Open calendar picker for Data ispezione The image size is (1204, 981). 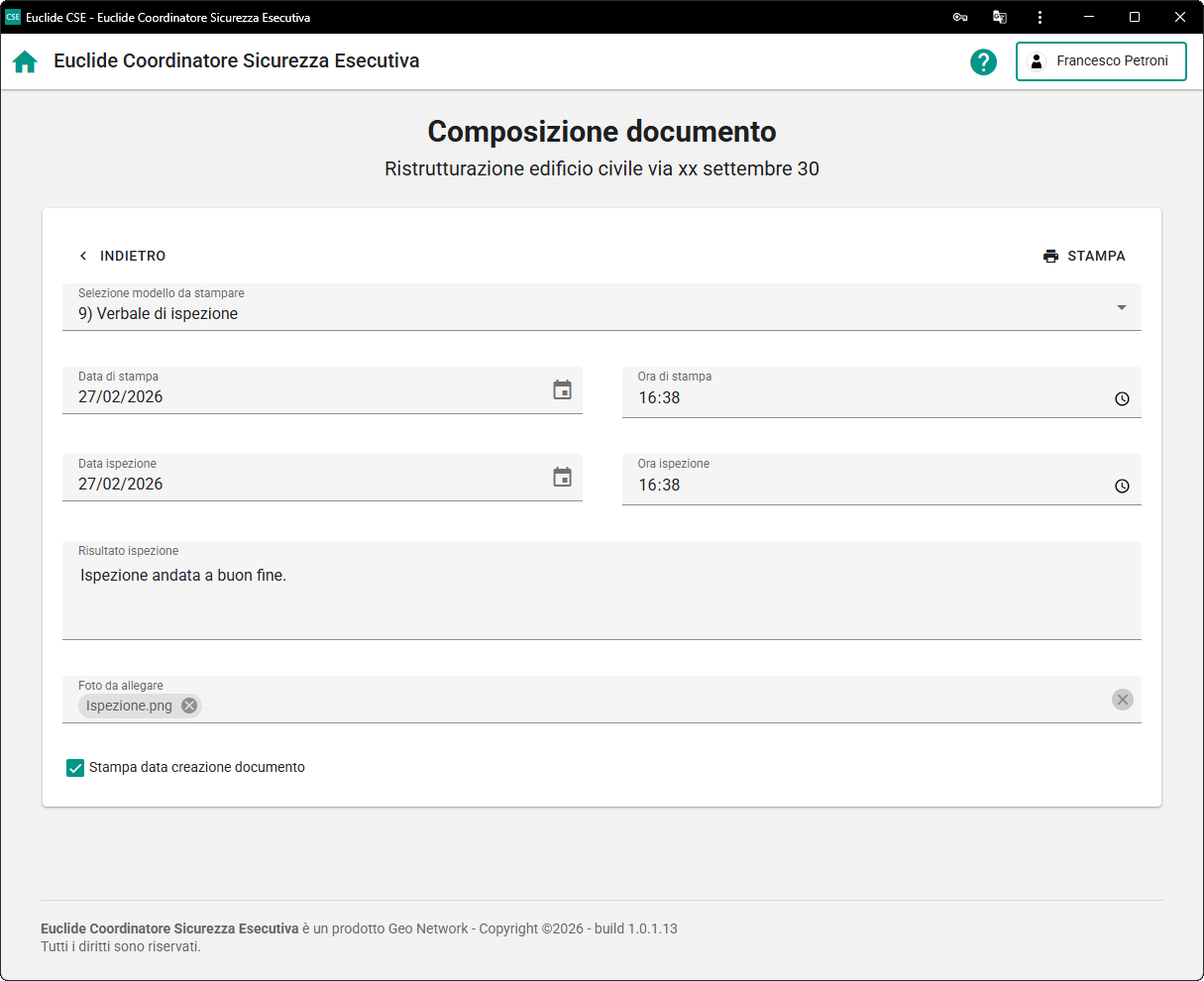click(562, 478)
